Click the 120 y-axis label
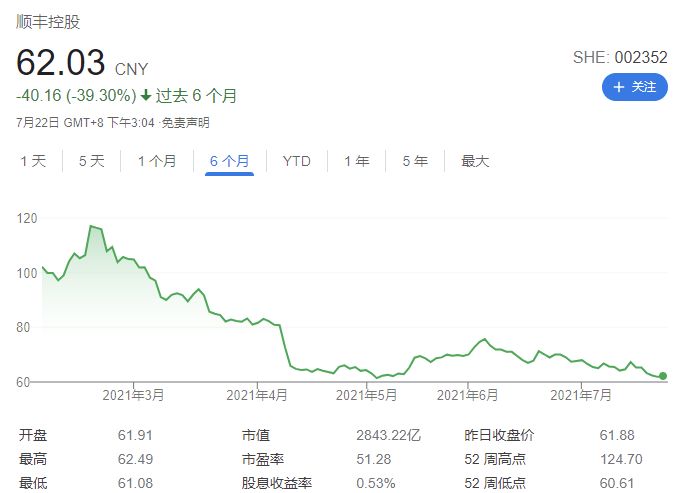This screenshot has height=493, width=697. [x=27, y=219]
